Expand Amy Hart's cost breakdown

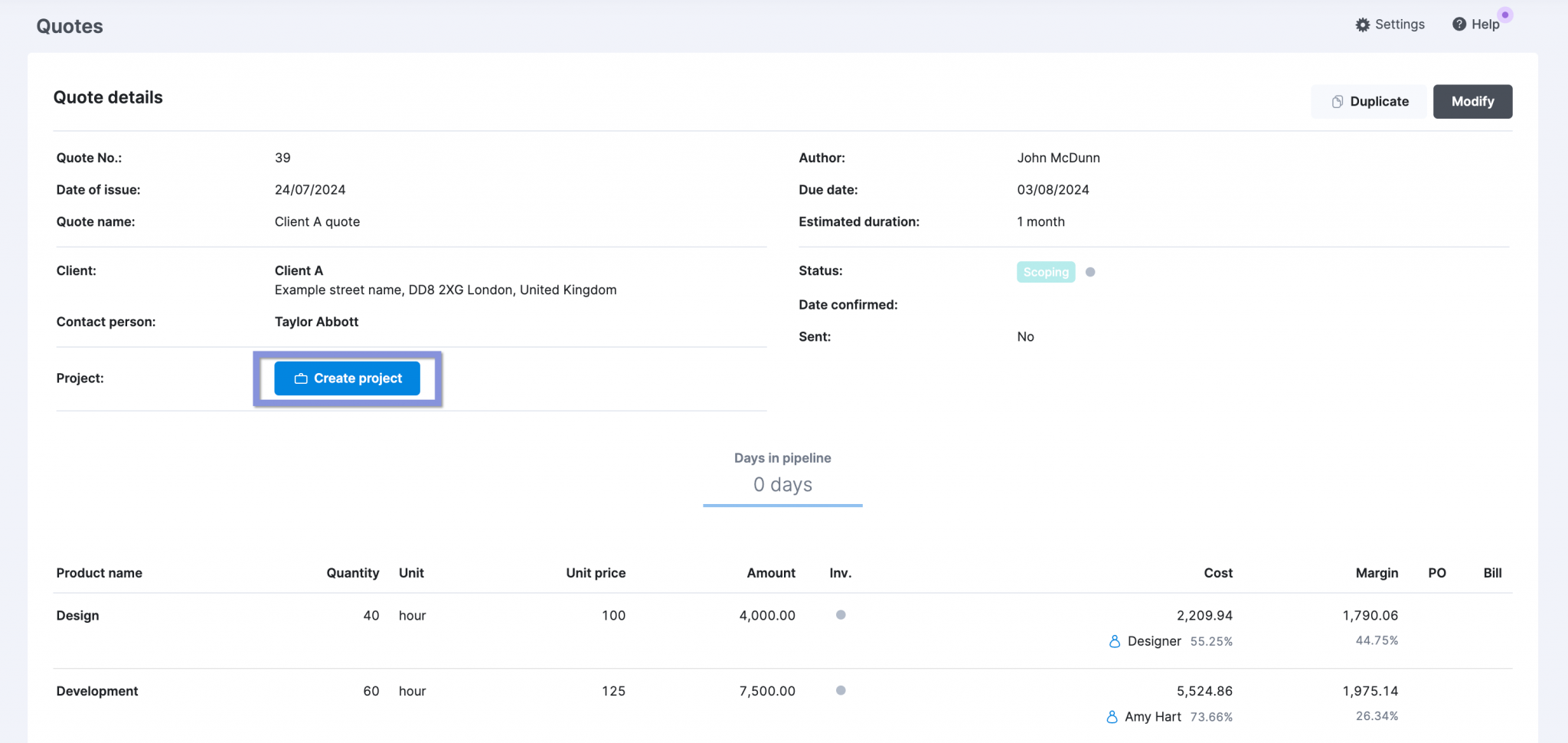coord(1211,717)
